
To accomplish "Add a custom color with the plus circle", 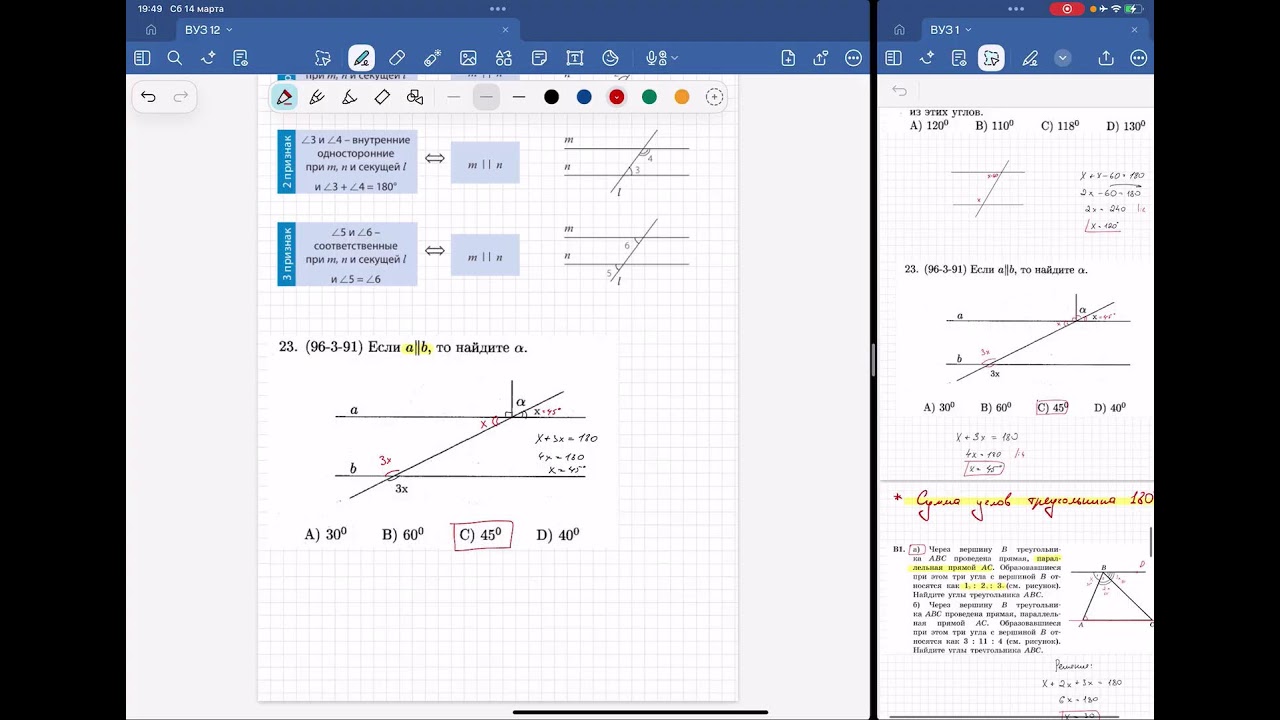I will pos(714,97).
